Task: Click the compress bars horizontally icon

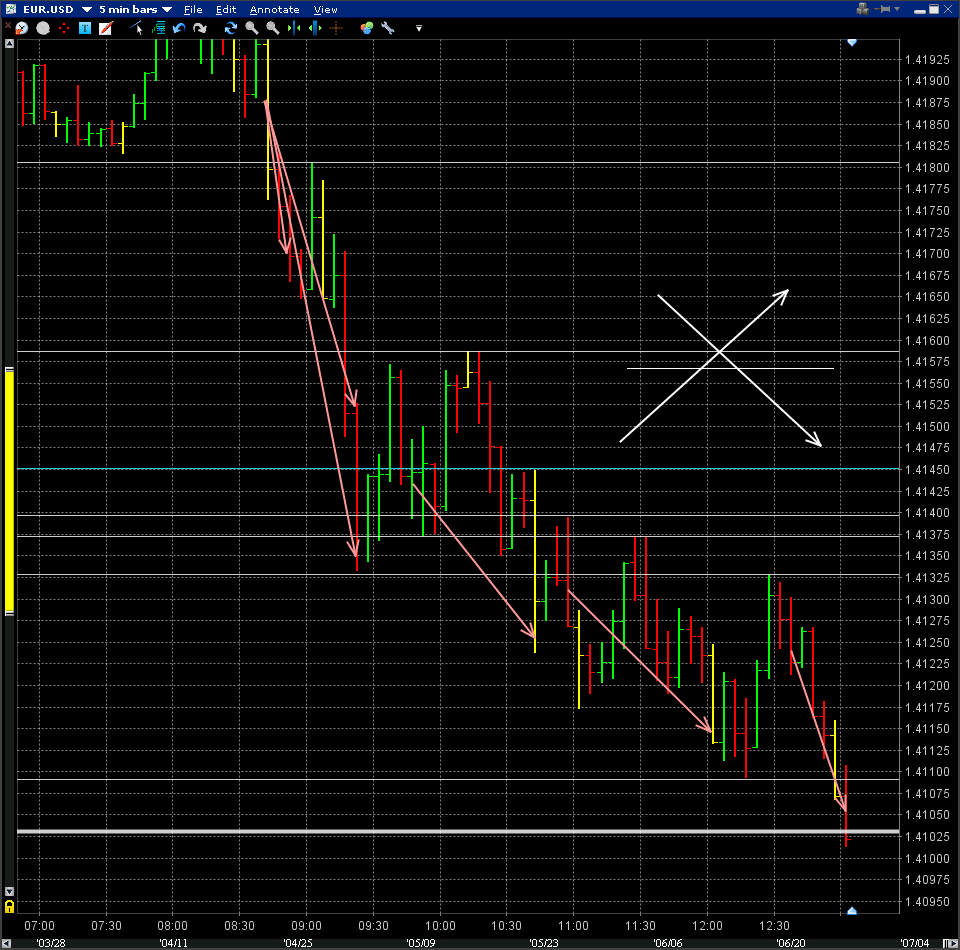Action: 294,28
